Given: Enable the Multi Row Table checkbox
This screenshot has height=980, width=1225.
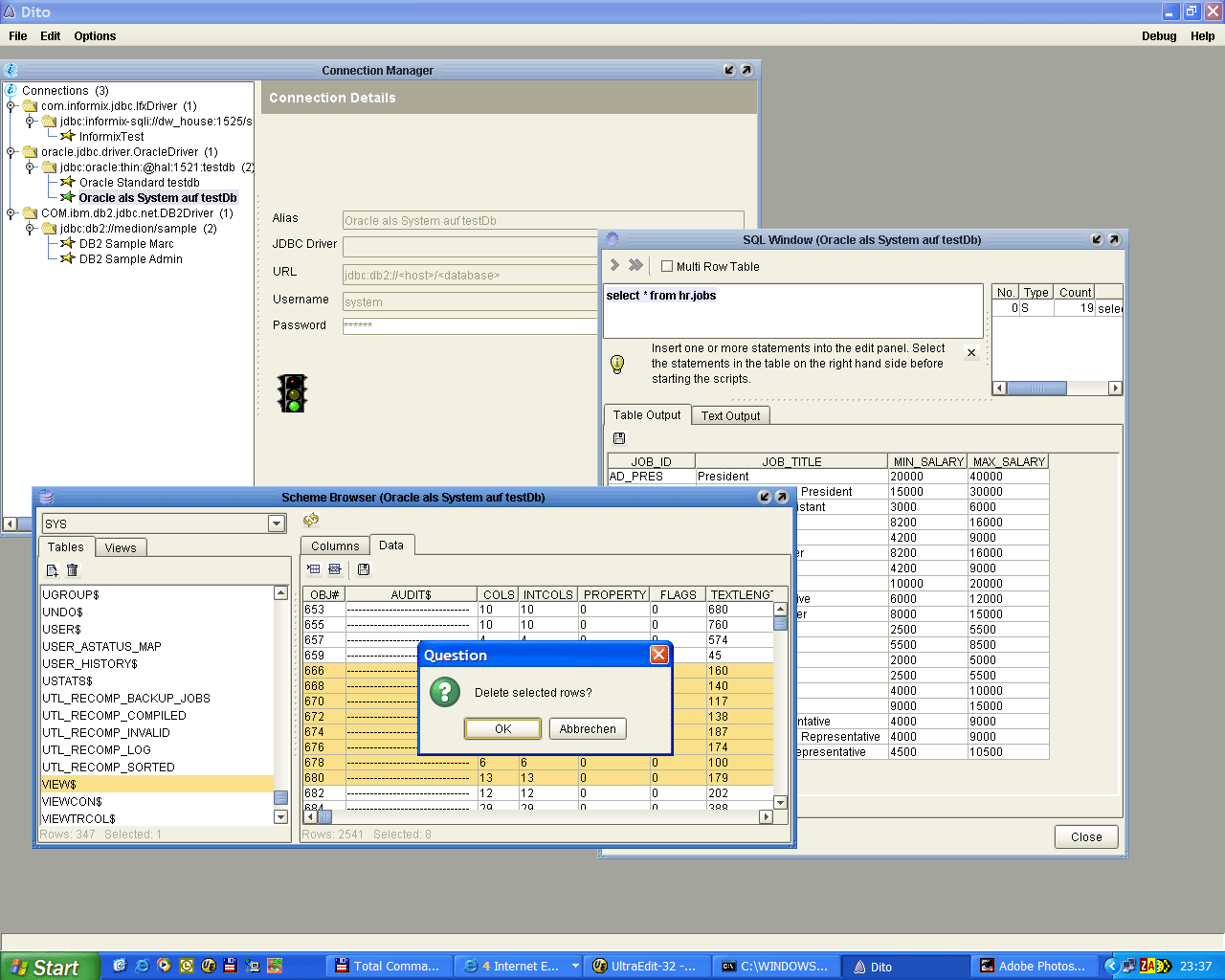Looking at the screenshot, I should click(667, 266).
